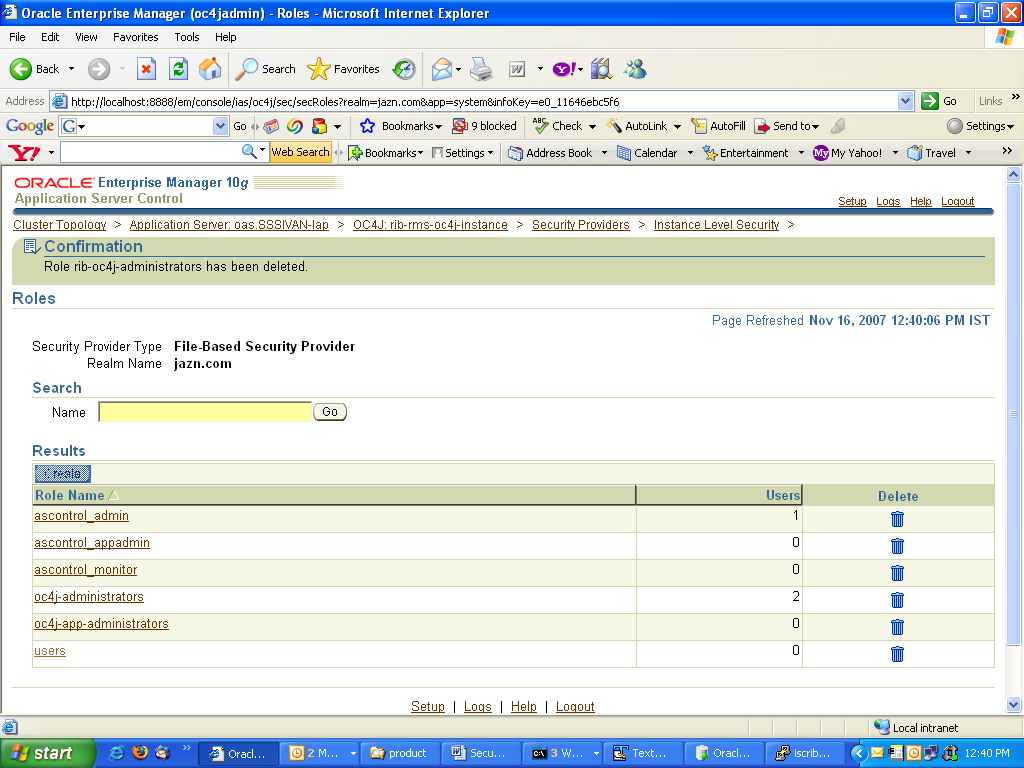
Task: Click the Google toolbar Bookmarks star
Action: click(367, 126)
